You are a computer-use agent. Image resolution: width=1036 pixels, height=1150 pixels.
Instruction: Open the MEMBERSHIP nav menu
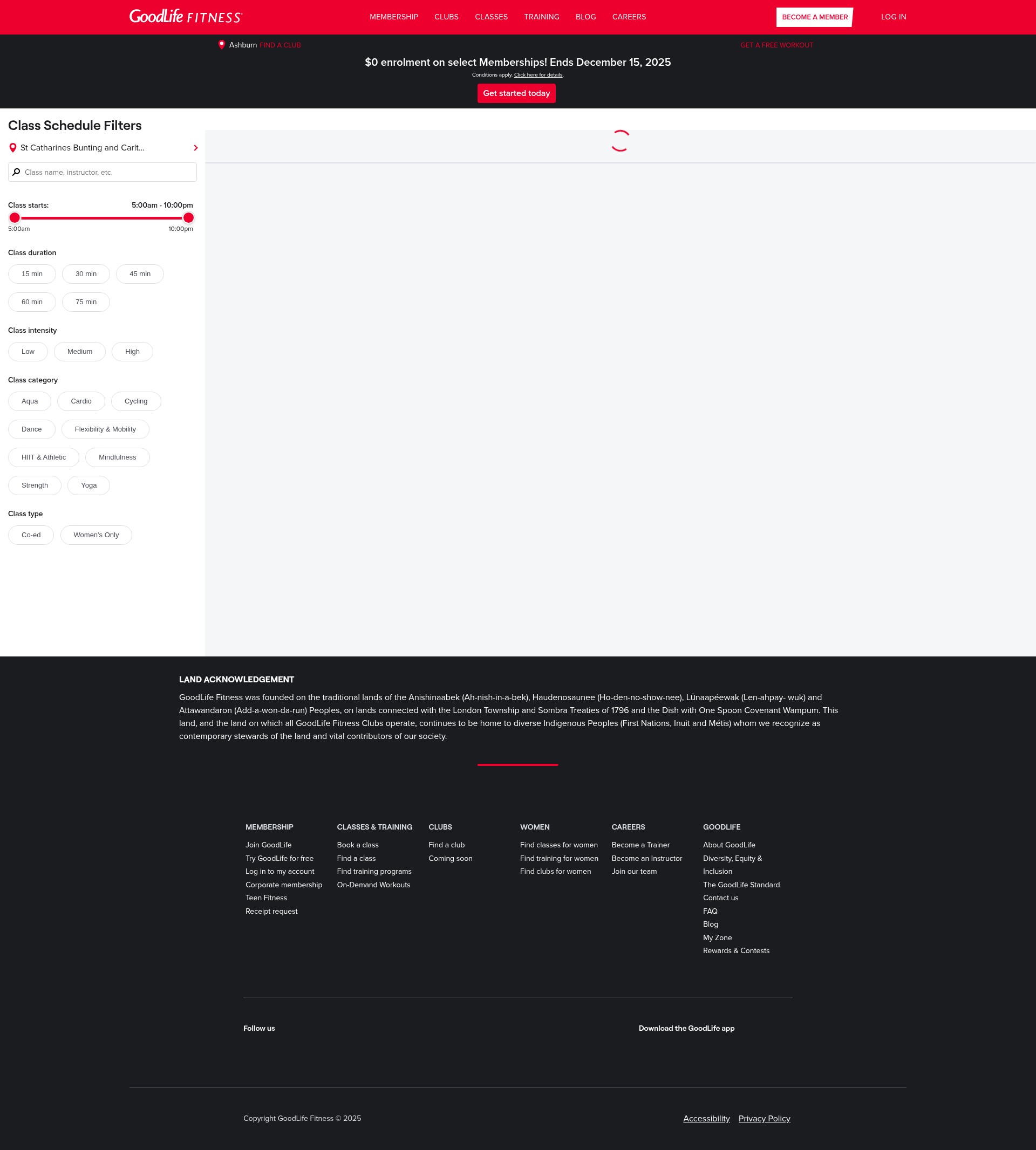[394, 17]
